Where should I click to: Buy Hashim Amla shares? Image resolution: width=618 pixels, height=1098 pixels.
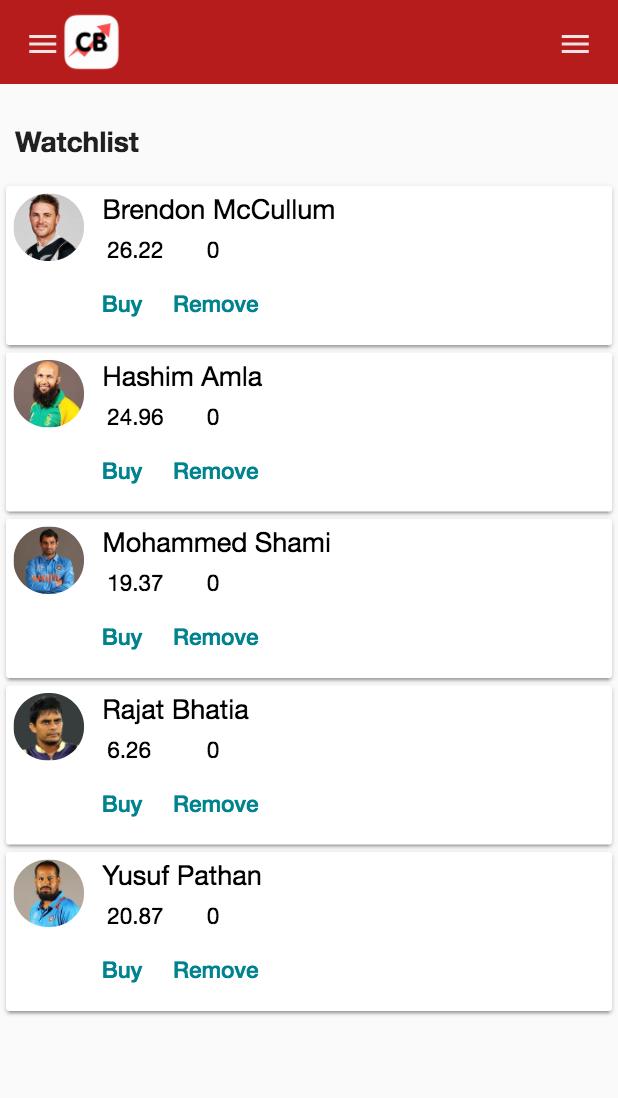122,472
